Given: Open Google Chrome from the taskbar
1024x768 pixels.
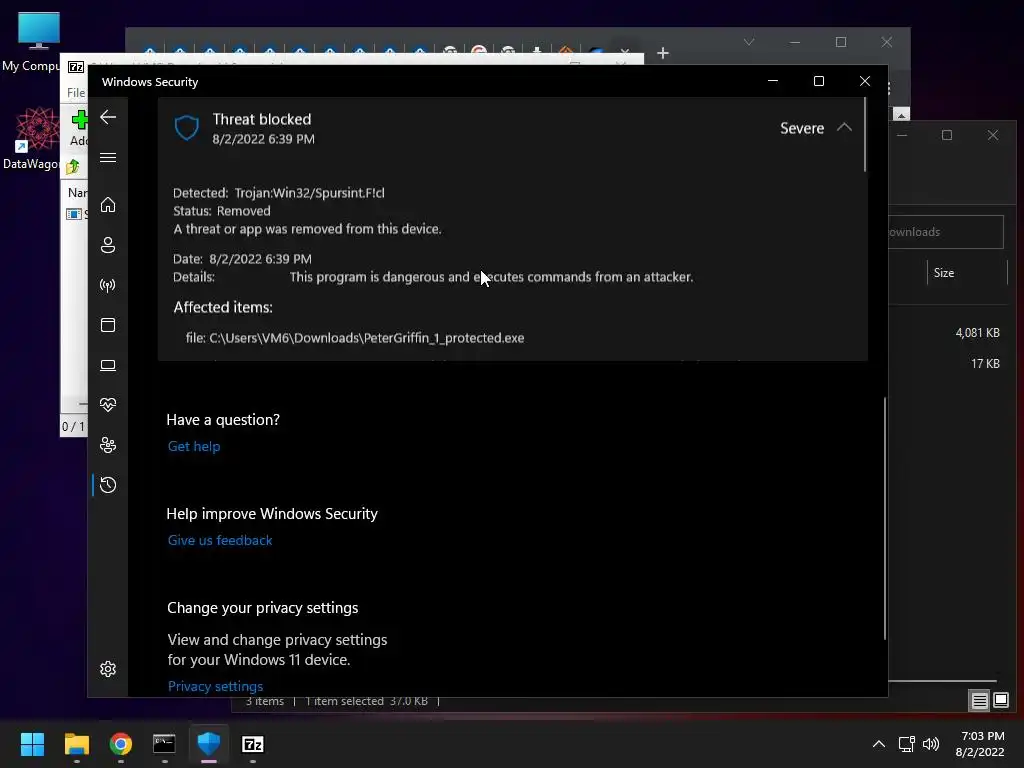Looking at the screenshot, I should [x=121, y=744].
